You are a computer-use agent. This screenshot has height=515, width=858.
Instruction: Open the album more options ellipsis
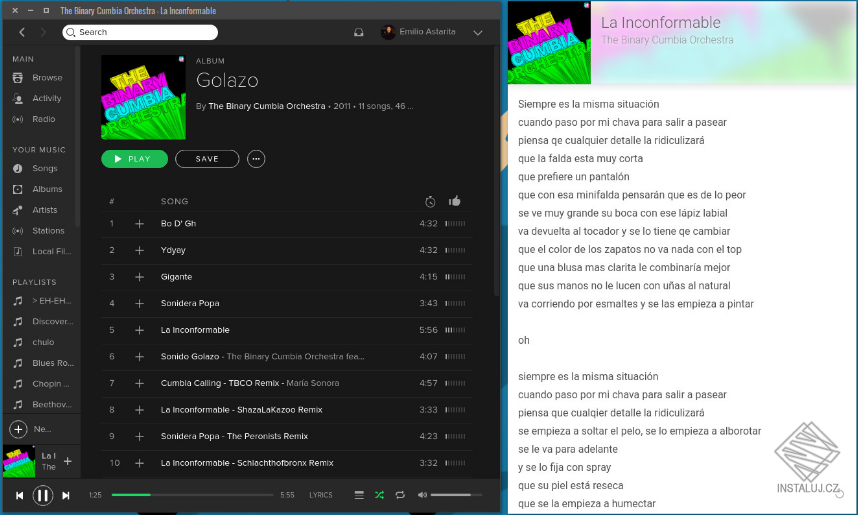coord(256,159)
